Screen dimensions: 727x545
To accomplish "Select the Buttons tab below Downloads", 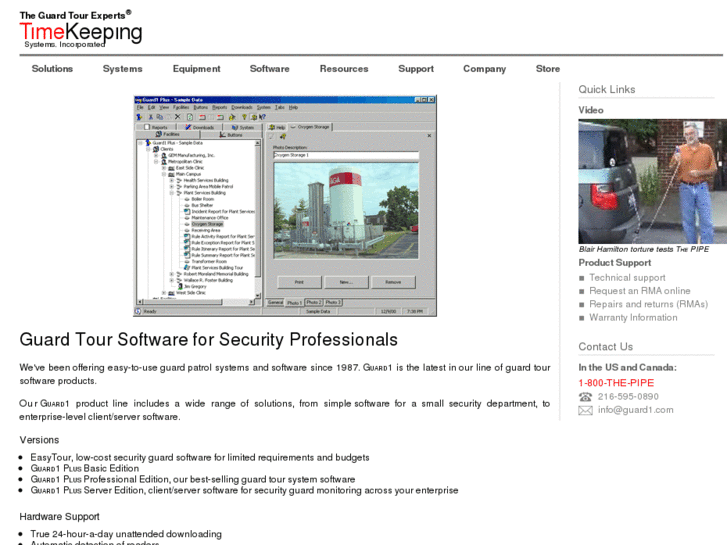I will pos(231,135).
